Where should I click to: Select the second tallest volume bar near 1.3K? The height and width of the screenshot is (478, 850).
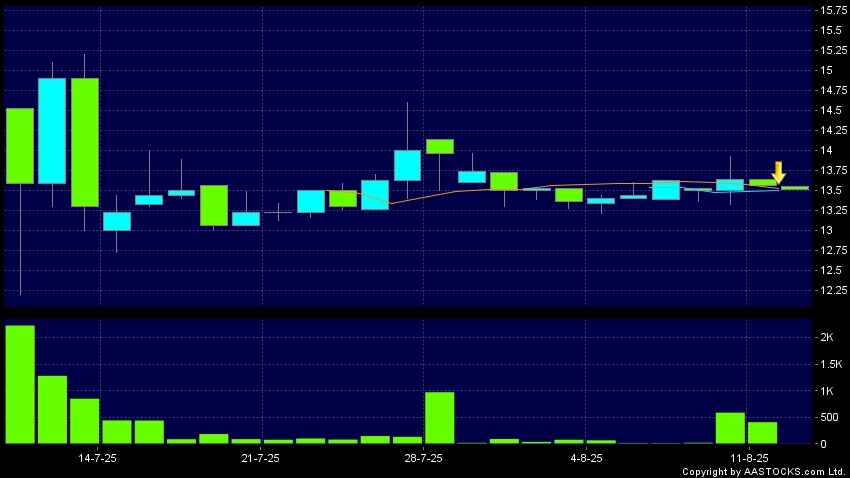(x=53, y=410)
